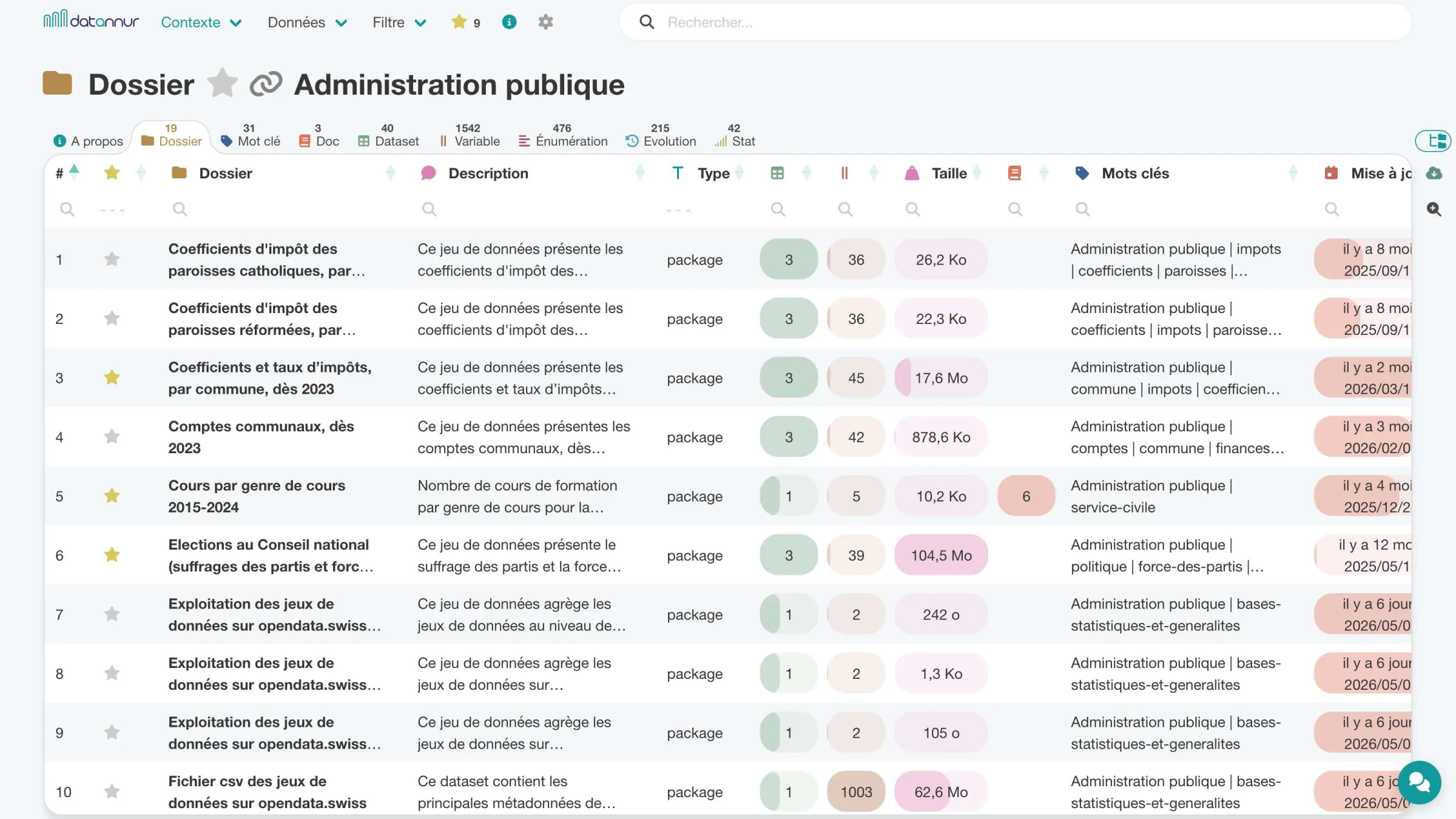Click the dataset grid column header icon
Screen dimensions: 1456x819
click(777, 174)
